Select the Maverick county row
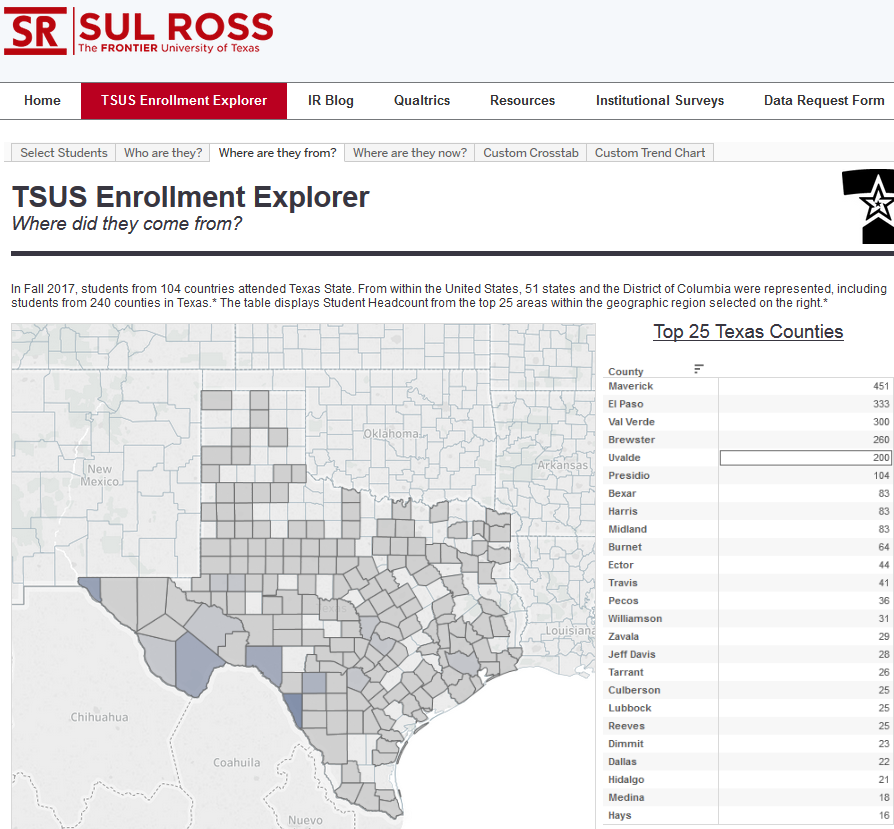 pos(748,386)
